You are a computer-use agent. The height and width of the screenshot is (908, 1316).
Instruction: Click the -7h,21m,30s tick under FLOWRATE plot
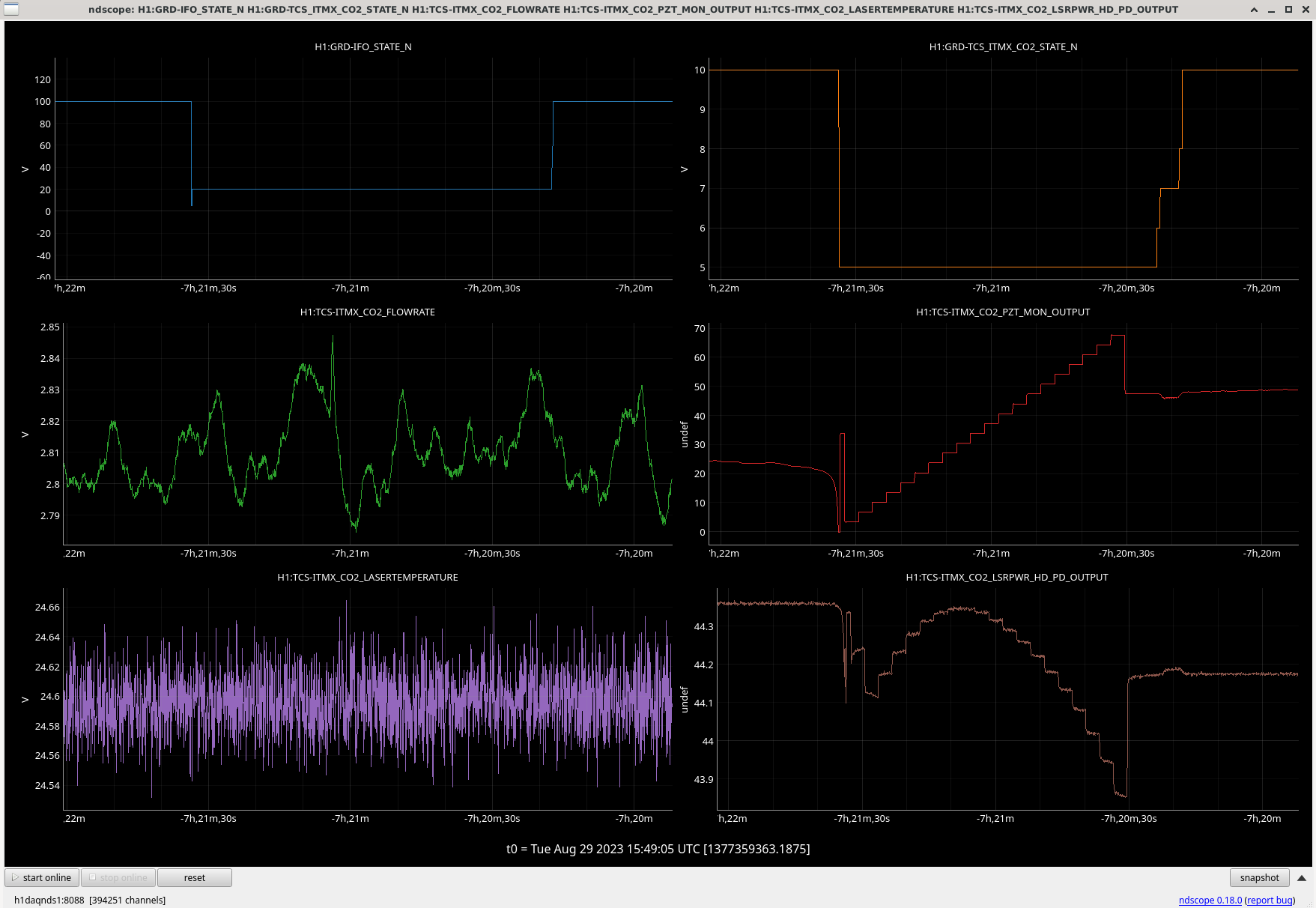coord(208,554)
